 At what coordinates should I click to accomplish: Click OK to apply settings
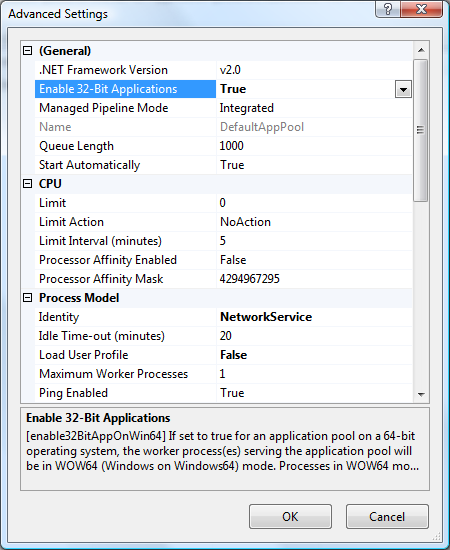click(x=290, y=517)
